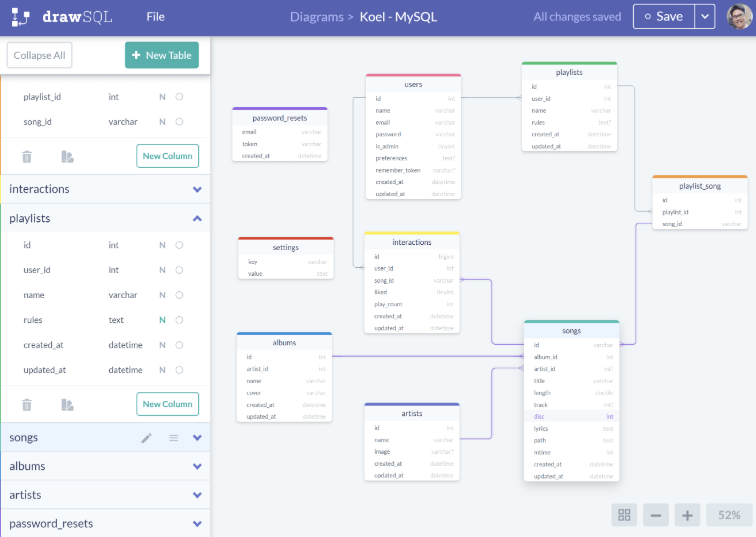The height and width of the screenshot is (537, 756).
Task: Click the 52% zoom level indicator
Action: tap(729, 515)
